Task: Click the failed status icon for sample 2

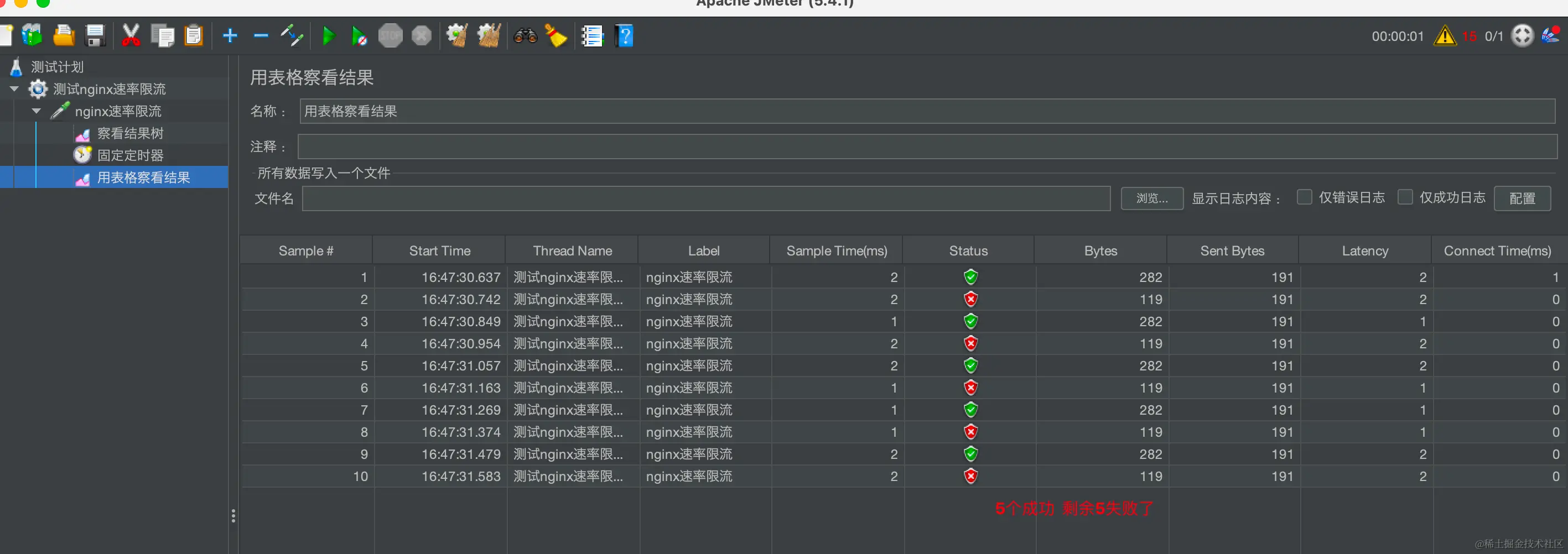Action: pos(970,299)
